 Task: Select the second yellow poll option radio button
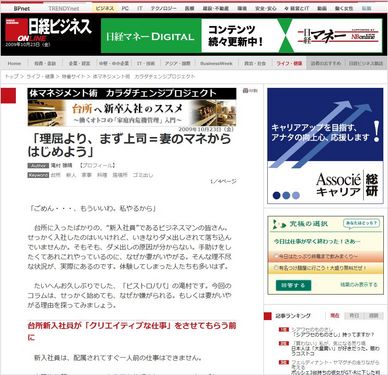(276, 268)
